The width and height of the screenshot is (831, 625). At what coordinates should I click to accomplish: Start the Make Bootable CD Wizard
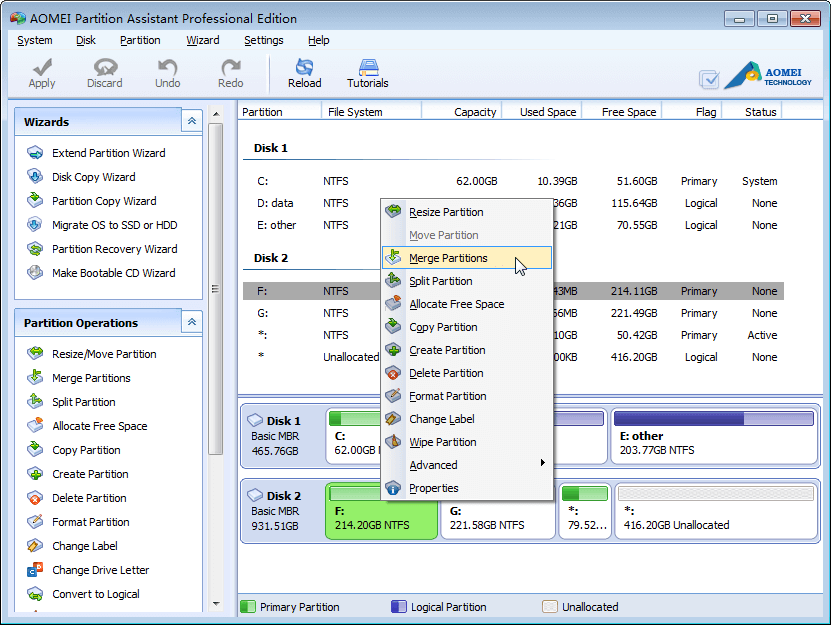(x=113, y=273)
